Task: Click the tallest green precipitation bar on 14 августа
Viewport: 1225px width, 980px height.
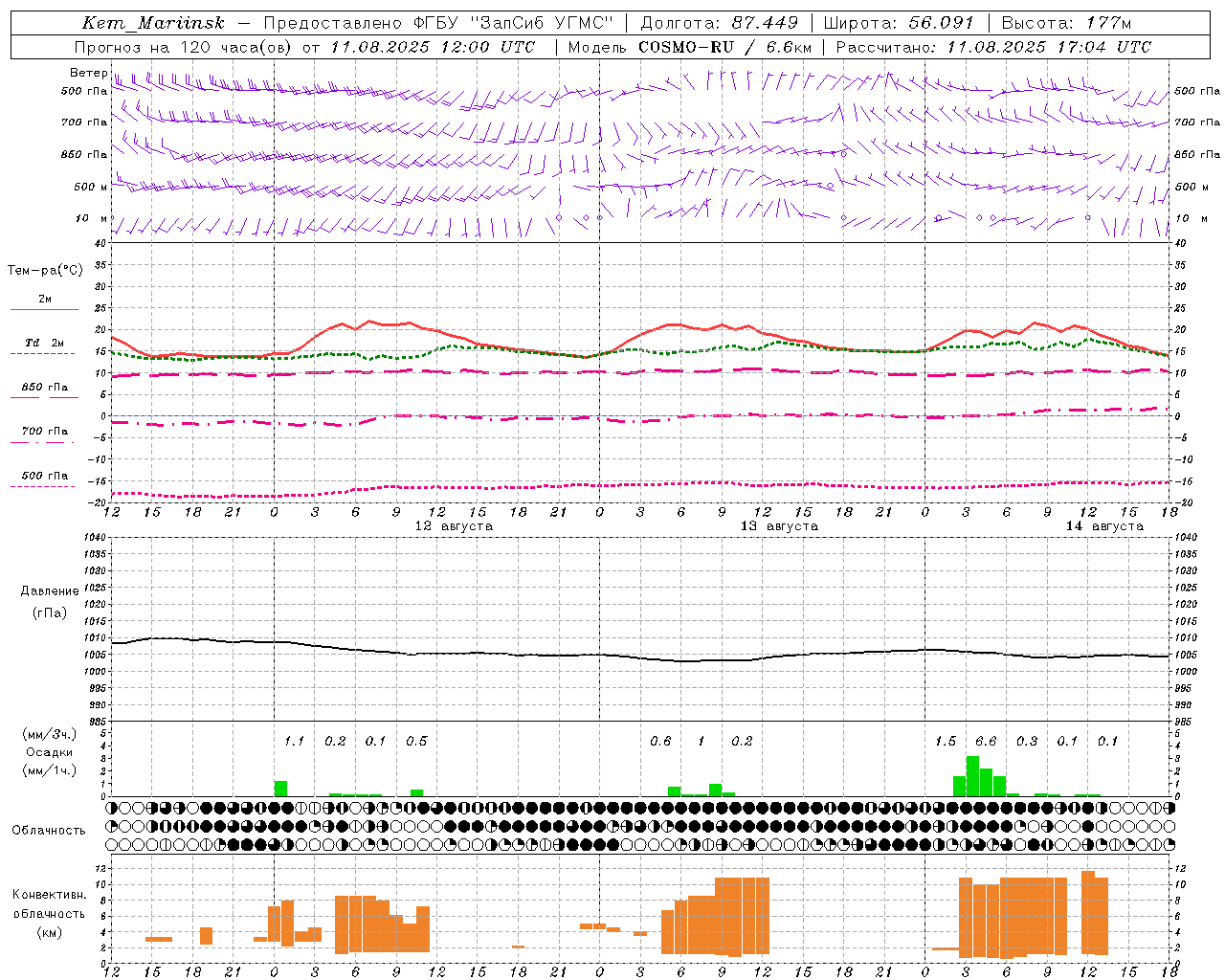Action: (972, 776)
